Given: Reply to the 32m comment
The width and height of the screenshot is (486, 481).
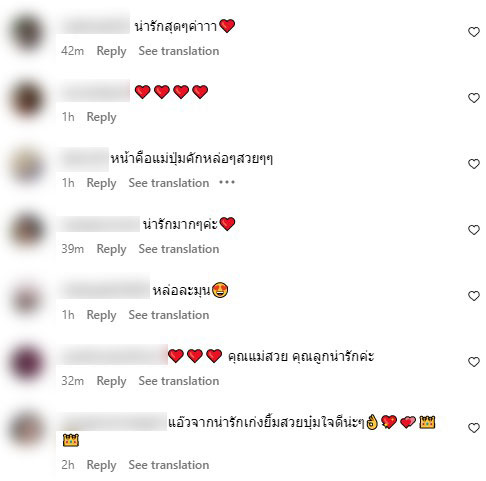Looking at the screenshot, I should (x=111, y=381).
